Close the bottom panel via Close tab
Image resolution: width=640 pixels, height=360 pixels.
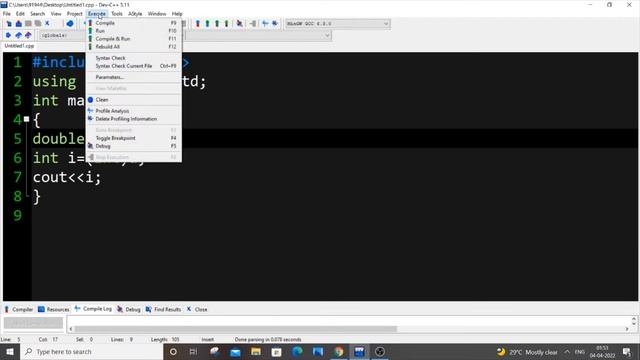pyautogui.click(x=197, y=309)
